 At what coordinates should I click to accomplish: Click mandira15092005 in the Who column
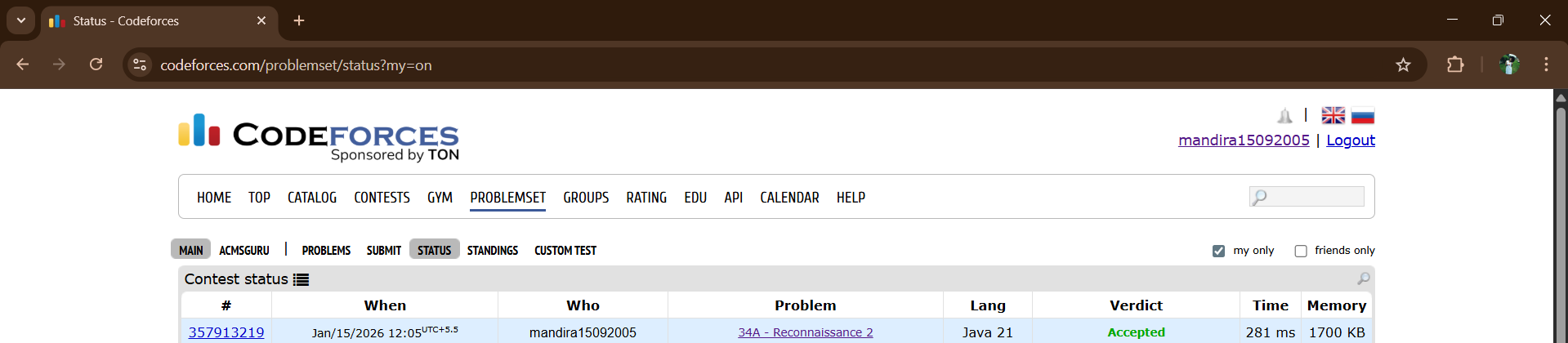[583, 332]
